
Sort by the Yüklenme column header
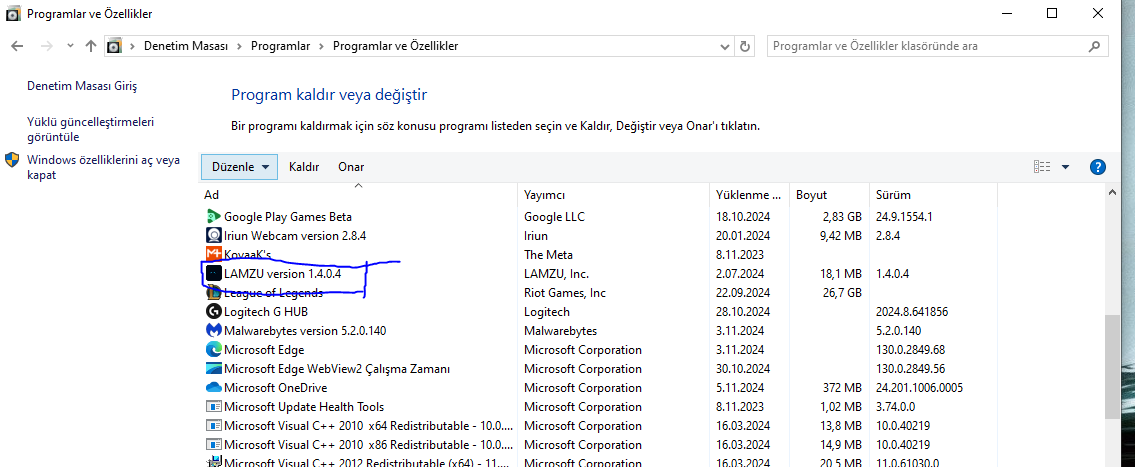tap(750, 195)
